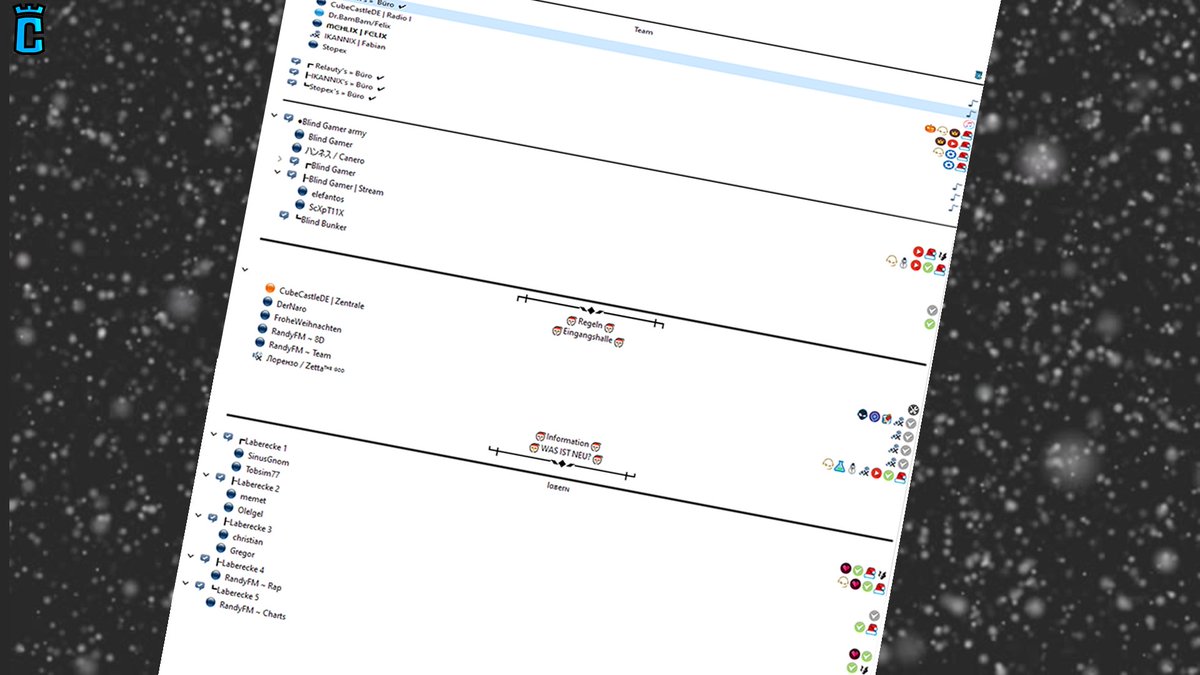
Task: Select the WAS IST NEU? channel
Action: click(x=567, y=454)
